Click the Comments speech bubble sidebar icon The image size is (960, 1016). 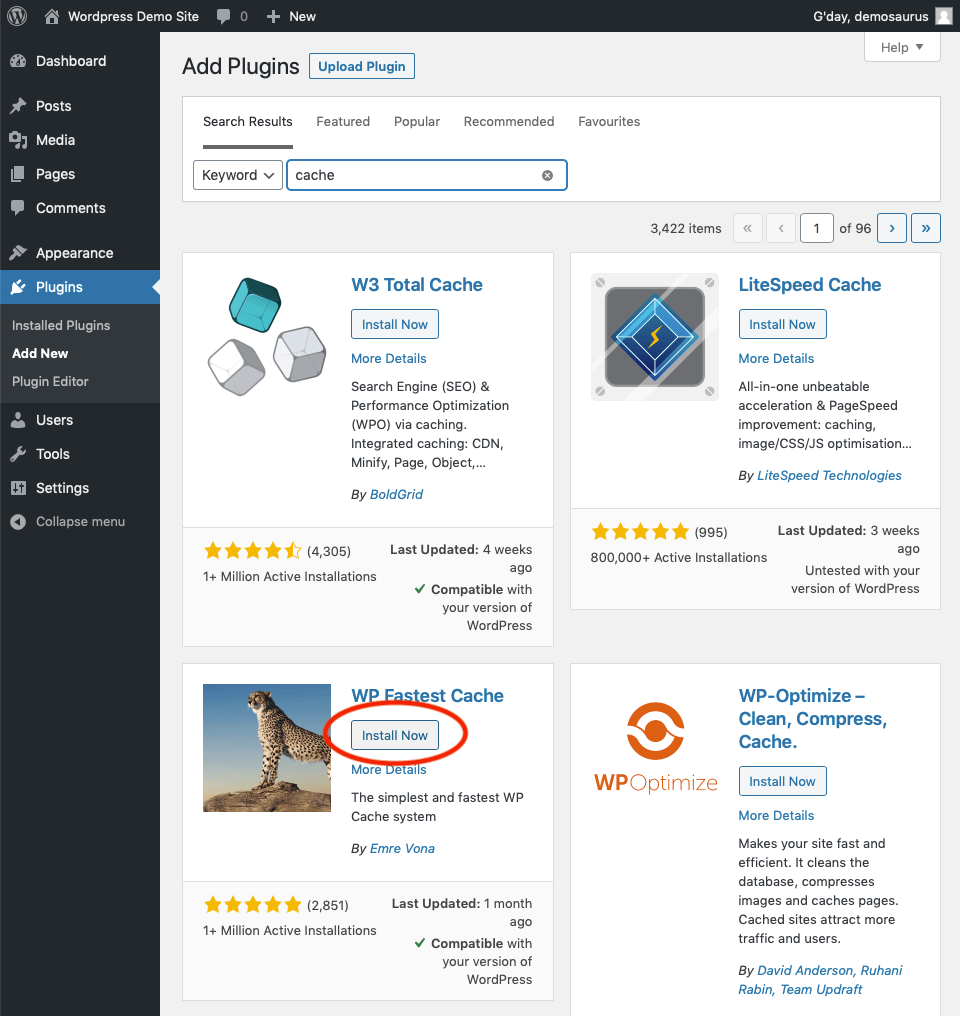click(x=18, y=208)
